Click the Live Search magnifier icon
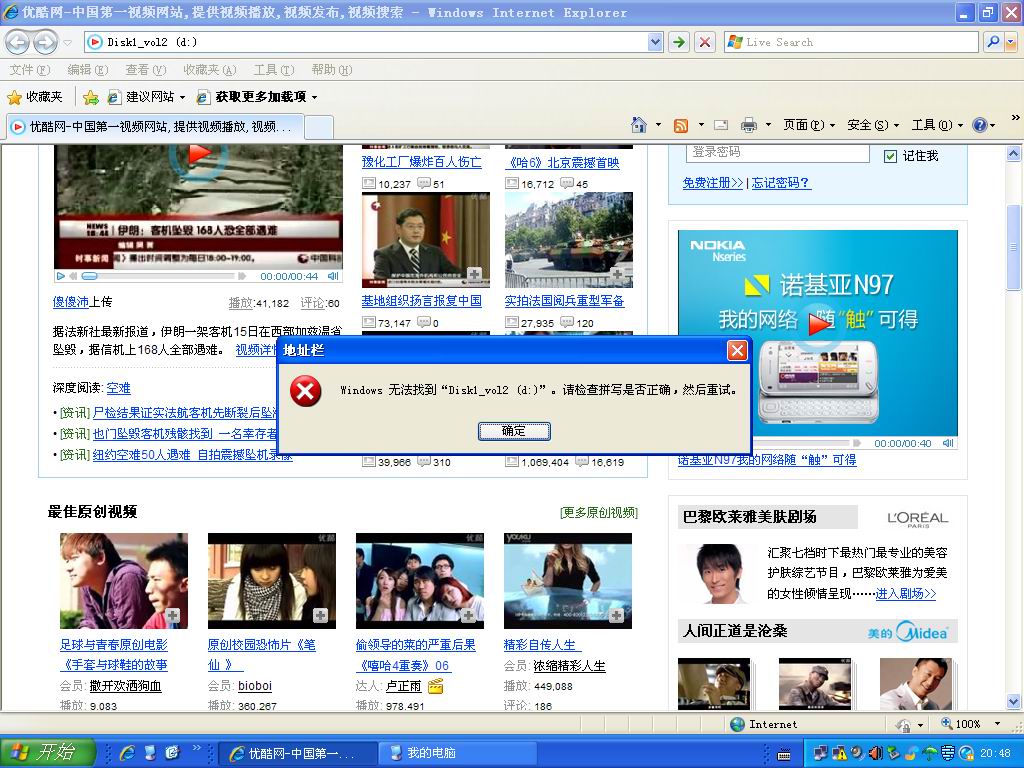1024x768 pixels. (993, 42)
